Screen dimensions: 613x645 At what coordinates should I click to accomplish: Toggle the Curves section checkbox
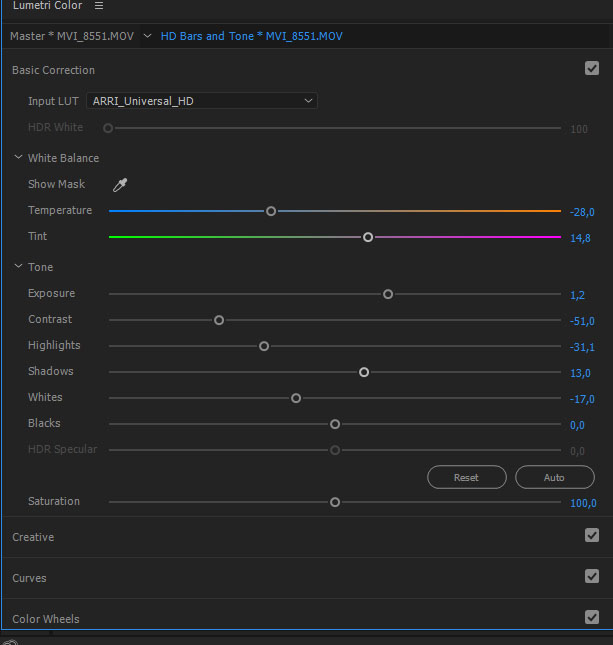[591, 576]
